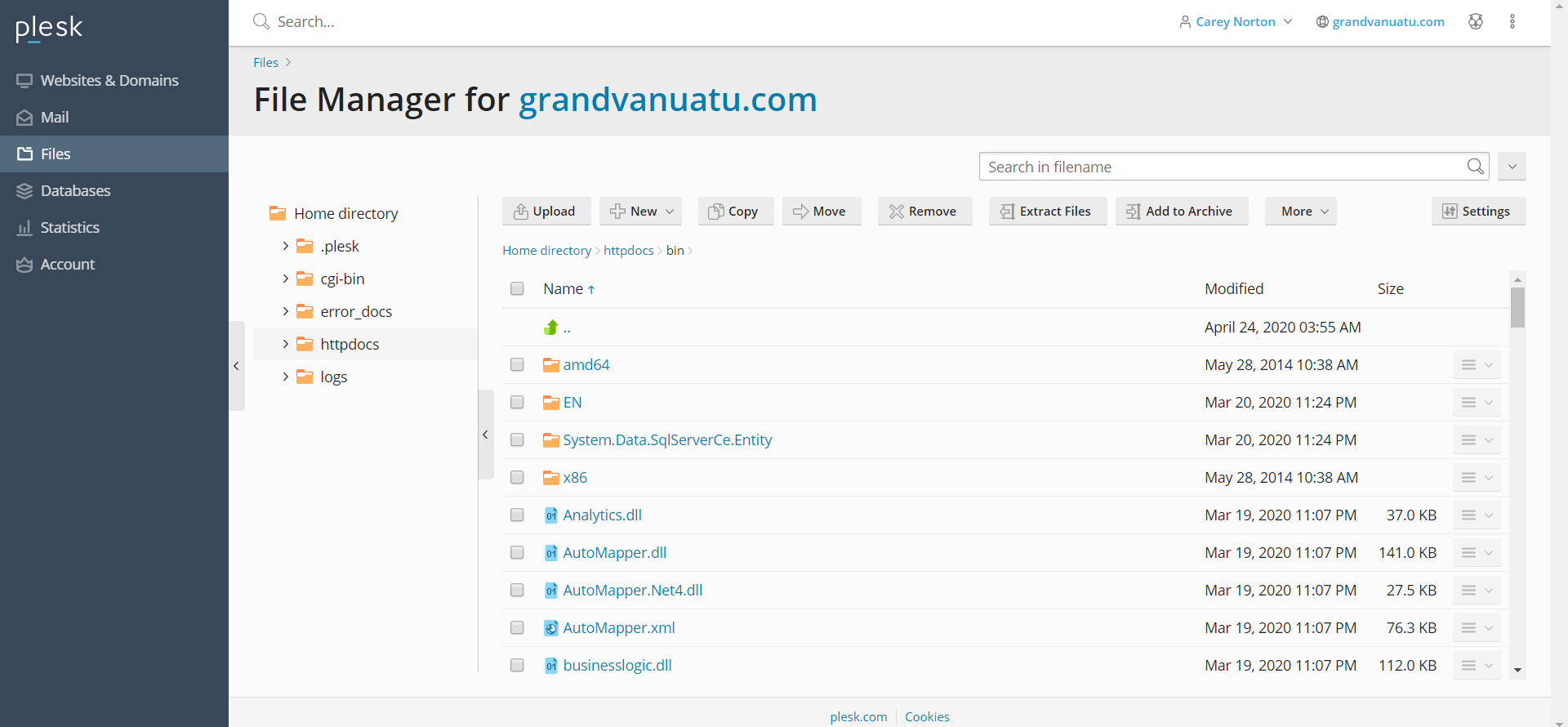Screen dimensions: 1568x727
Task: Click the Upload button
Action: pos(545,211)
